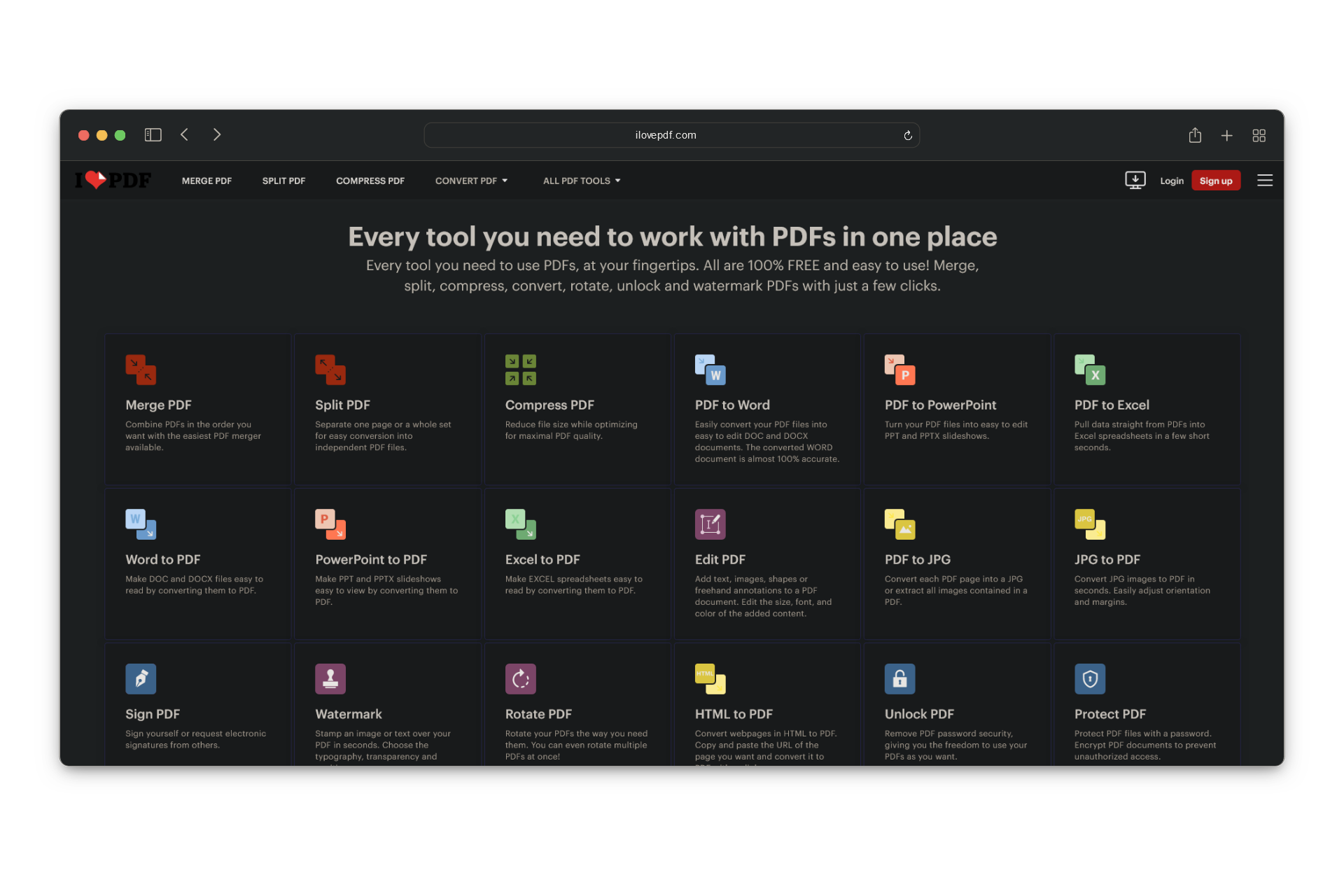This screenshot has height=896, width=1344.
Task: Reload the page with refresh icon
Action: click(908, 135)
